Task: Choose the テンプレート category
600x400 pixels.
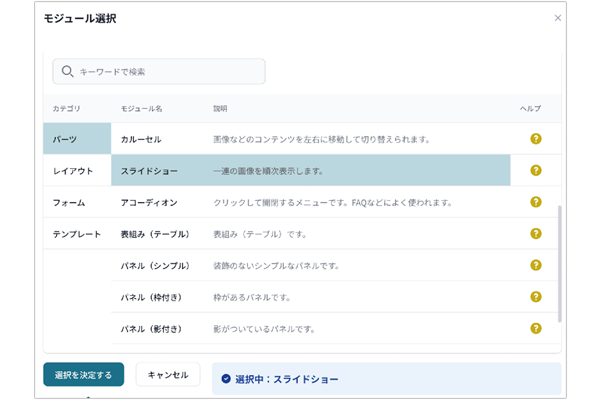Action: coord(76,234)
